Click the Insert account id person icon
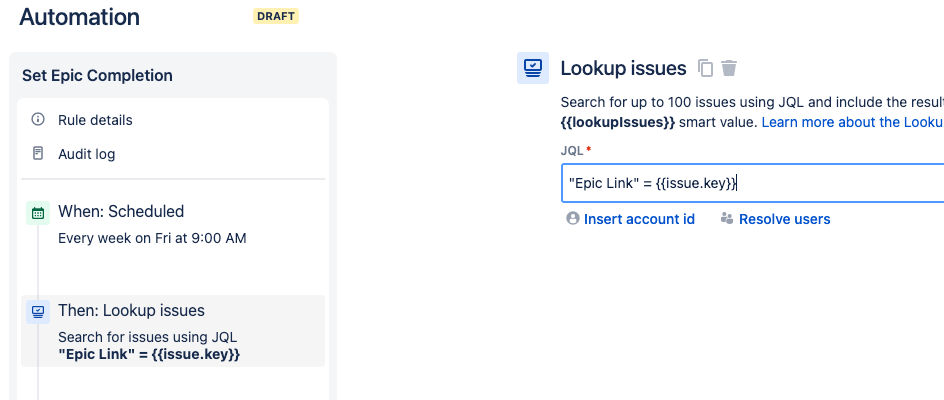Image resolution: width=944 pixels, height=400 pixels. click(x=573, y=218)
